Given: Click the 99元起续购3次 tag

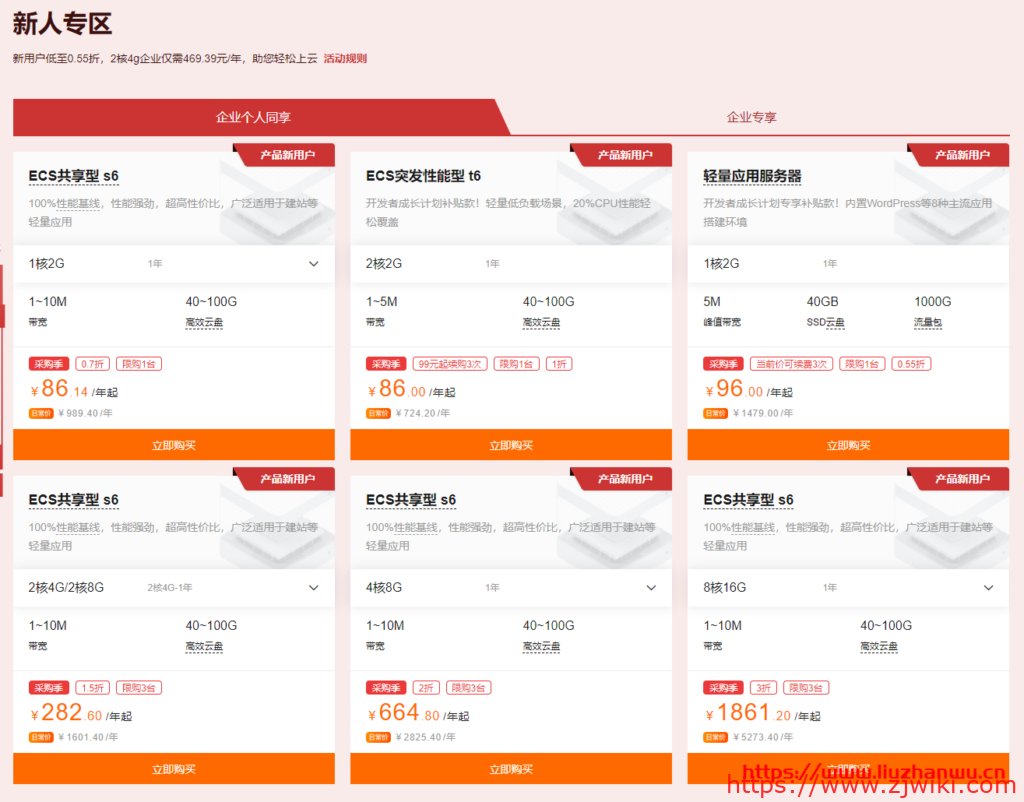Looking at the screenshot, I should 450,364.
